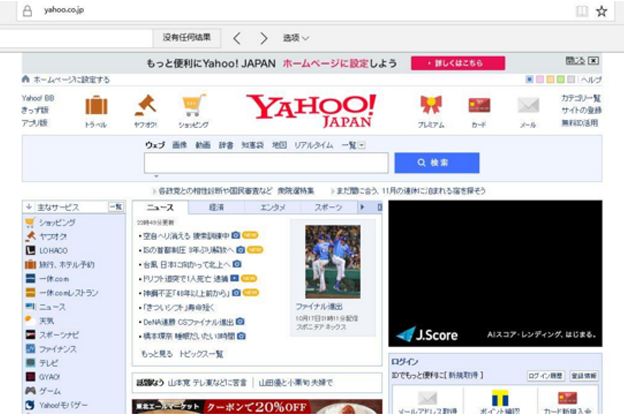Select the 画像 search tab
The height and width of the screenshot is (416, 624).
click(179, 145)
